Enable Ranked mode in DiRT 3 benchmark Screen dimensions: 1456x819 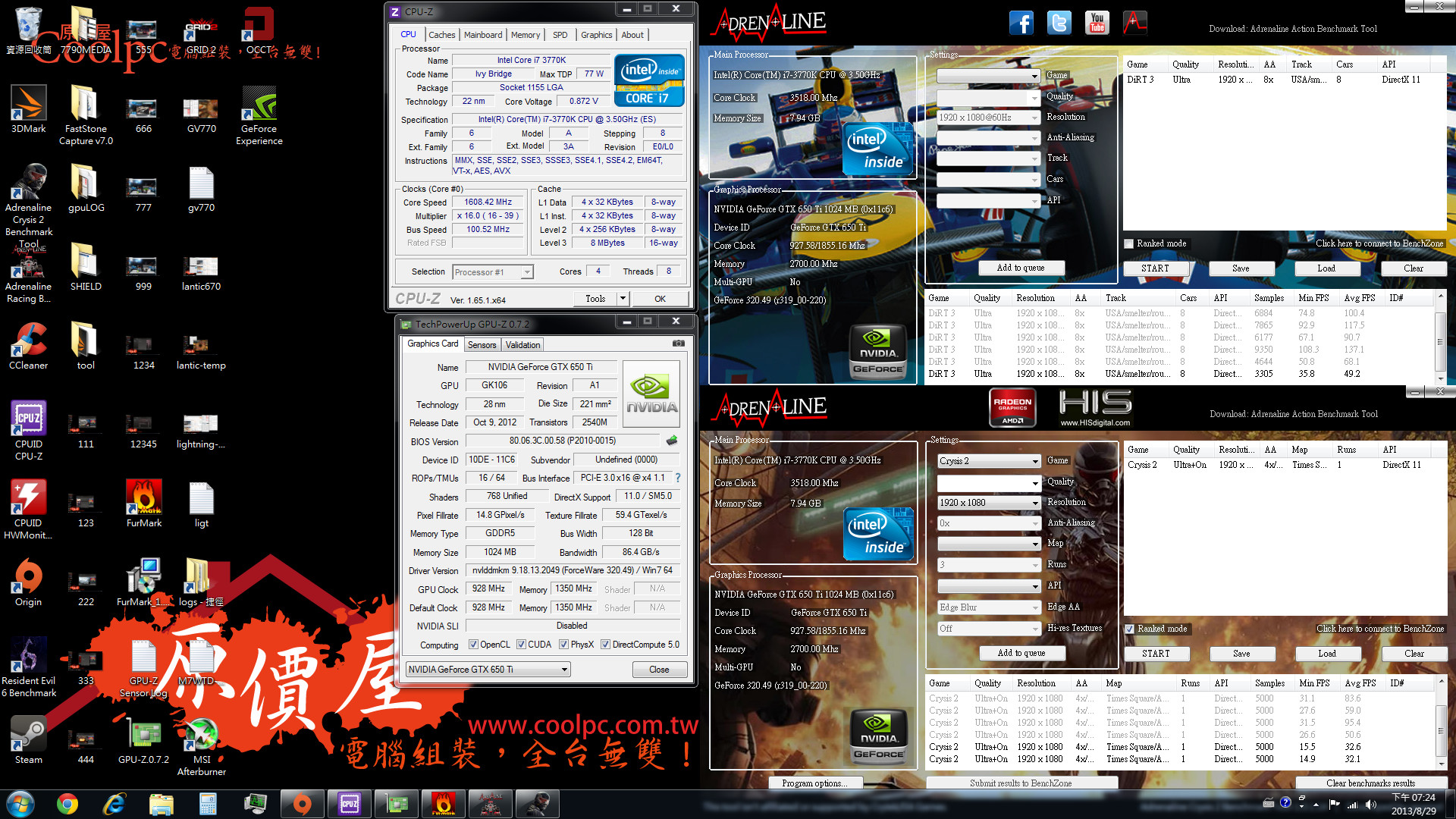1129,243
